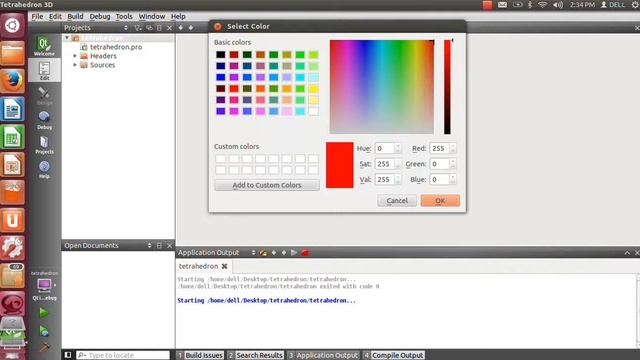The image size is (640, 360).
Task: Click the Sat value input field
Action: [384, 164]
